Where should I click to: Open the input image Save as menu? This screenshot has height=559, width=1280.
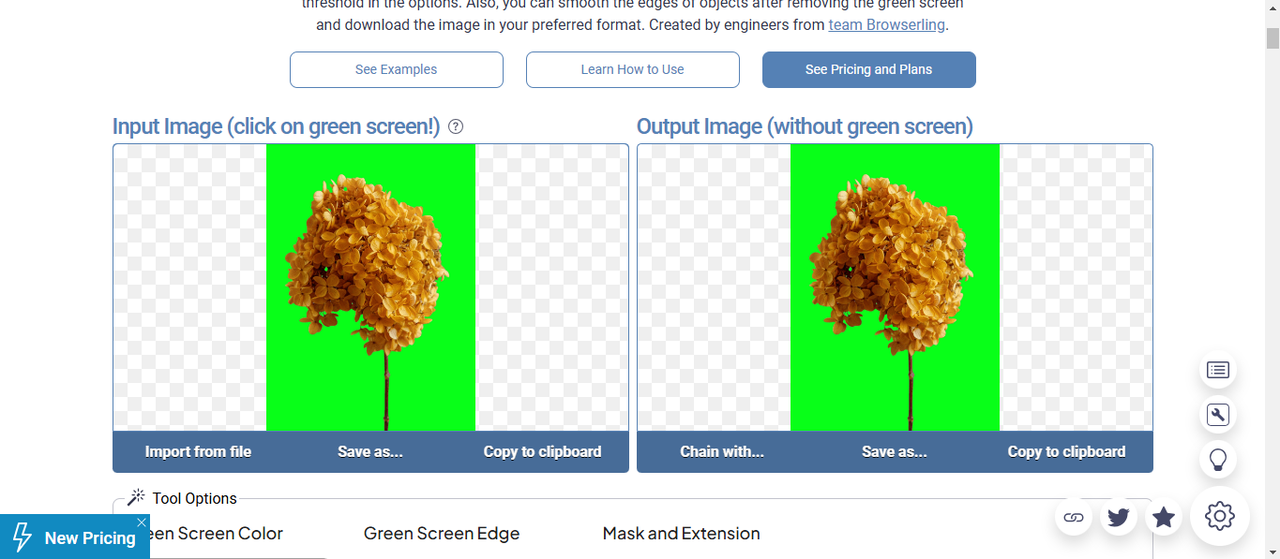[x=370, y=452]
